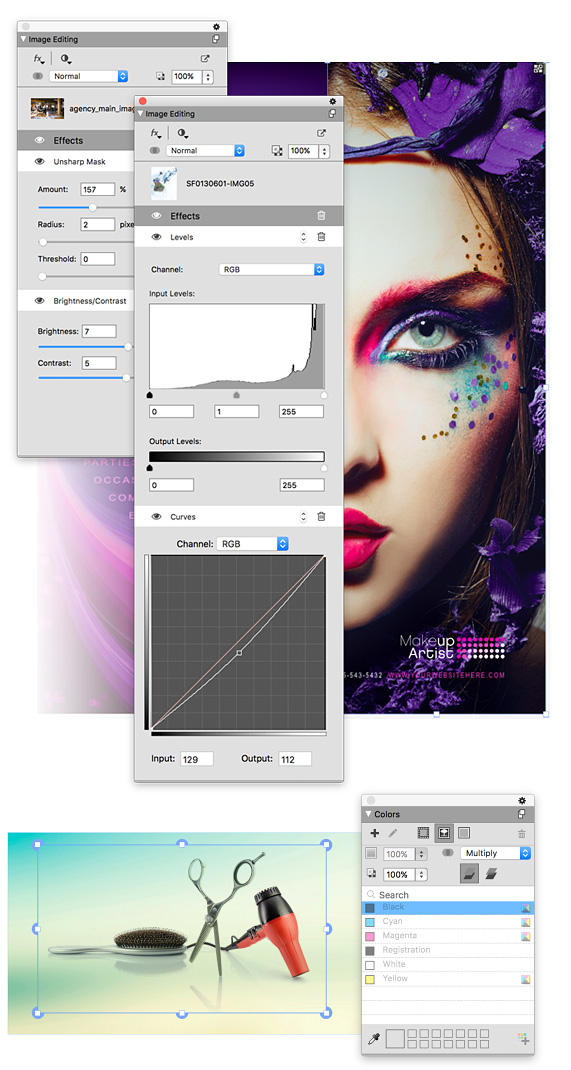Click the add-swatches-to-colors icon in Colors panel
Image resolution: width=571 pixels, height=1070 pixels.
(524, 1039)
